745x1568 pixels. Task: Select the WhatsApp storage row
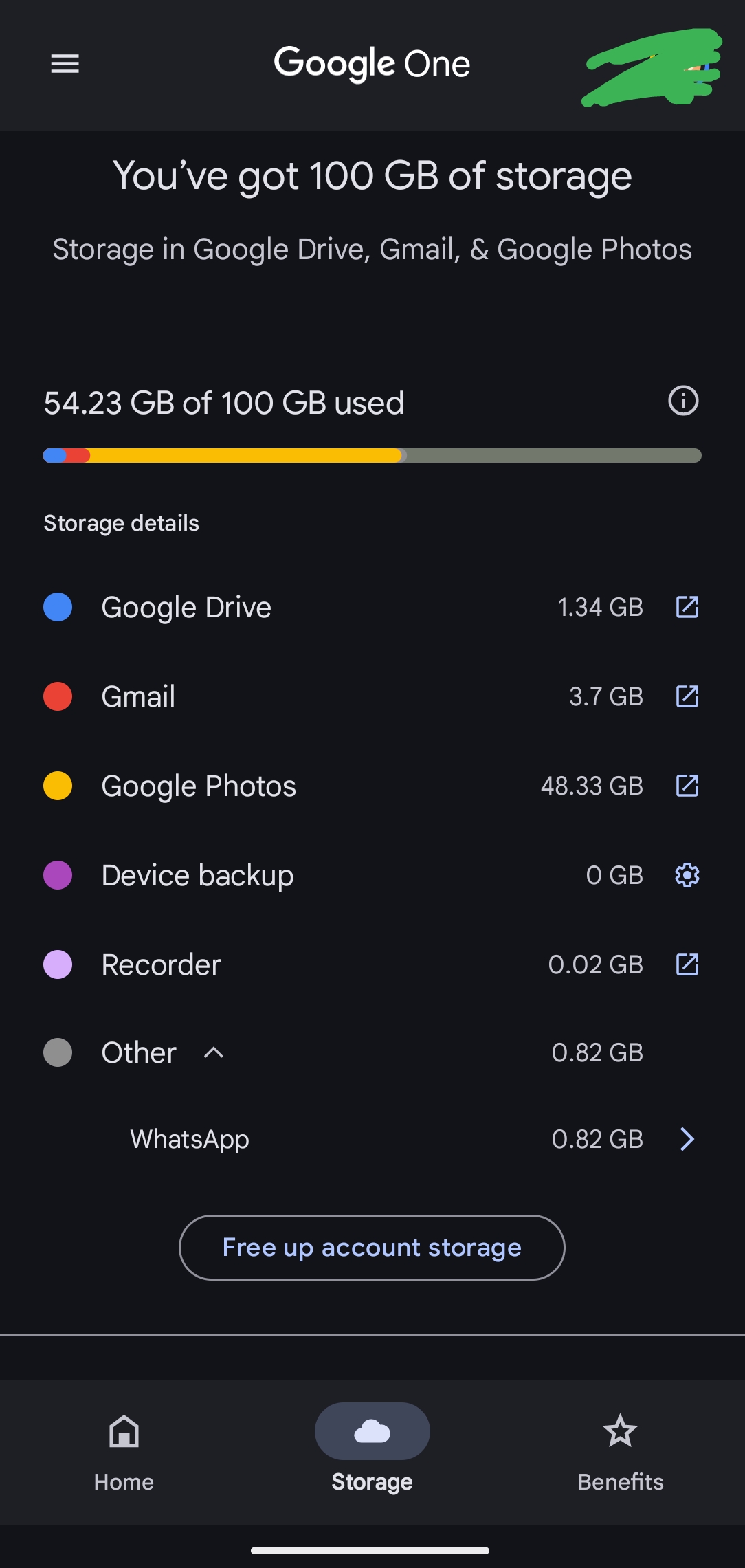190,1139
